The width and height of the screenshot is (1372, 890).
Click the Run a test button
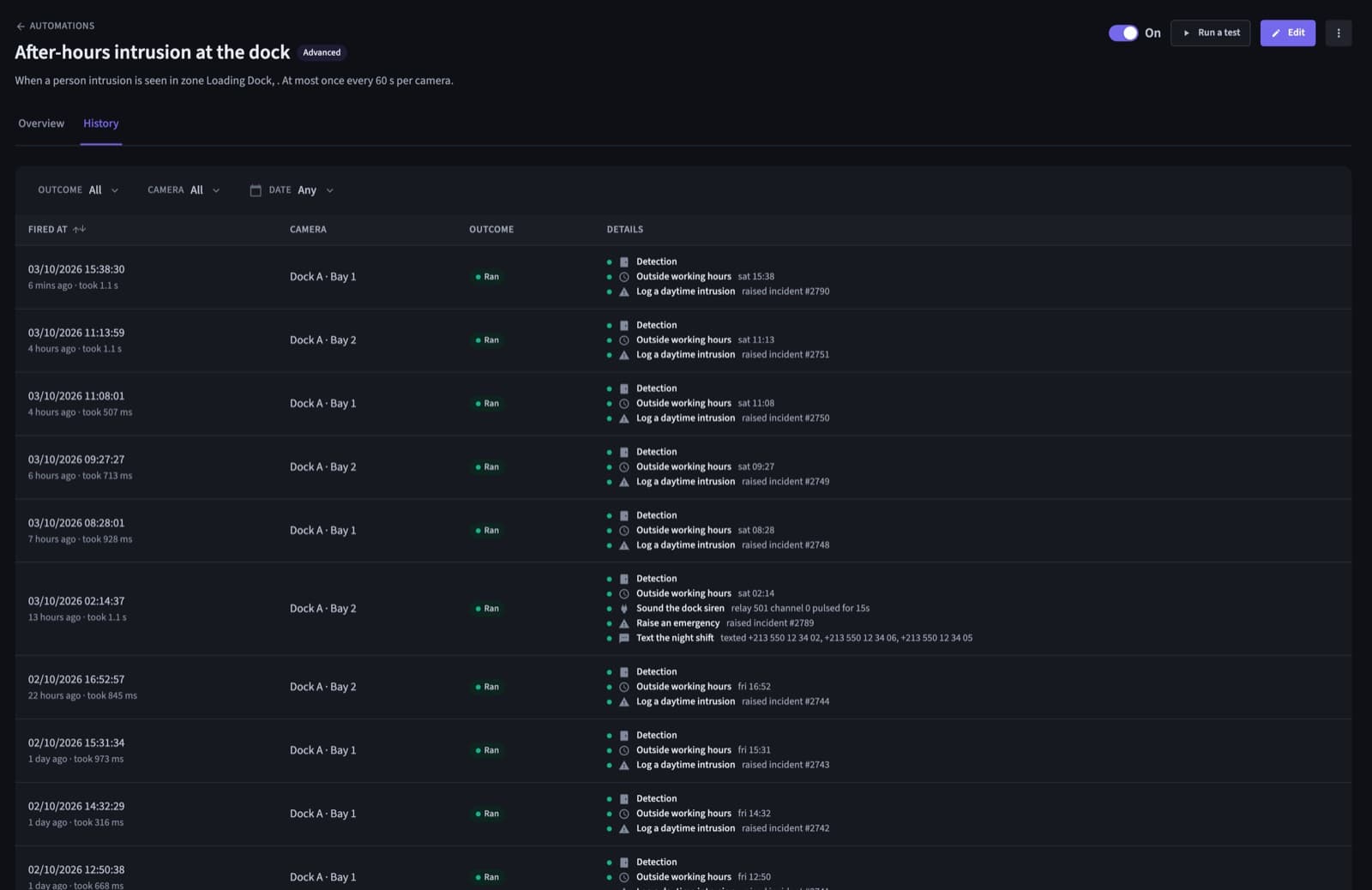click(1210, 33)
